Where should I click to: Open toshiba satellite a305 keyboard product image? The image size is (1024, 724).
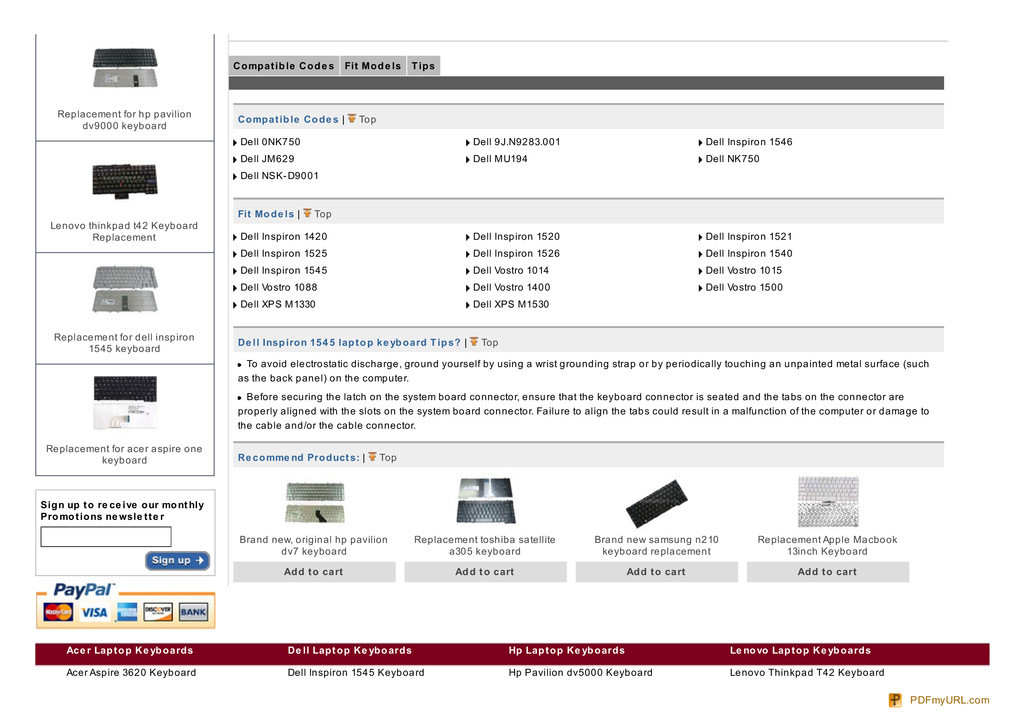[x=486, y=501]
